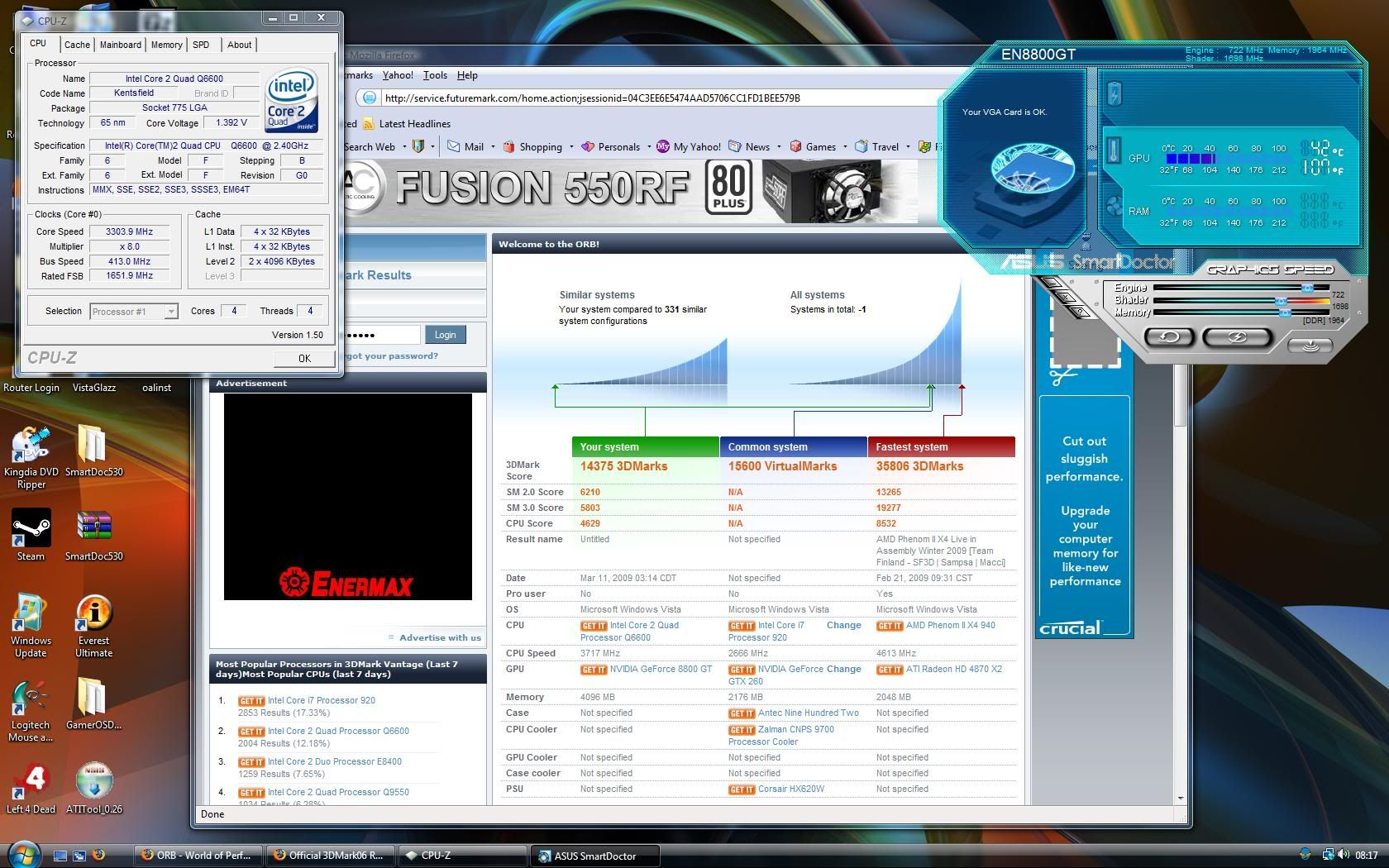Viewport: 1389px width, 868px height.
Task: Expand the Travel dropdown arrow
Action: 908,147
